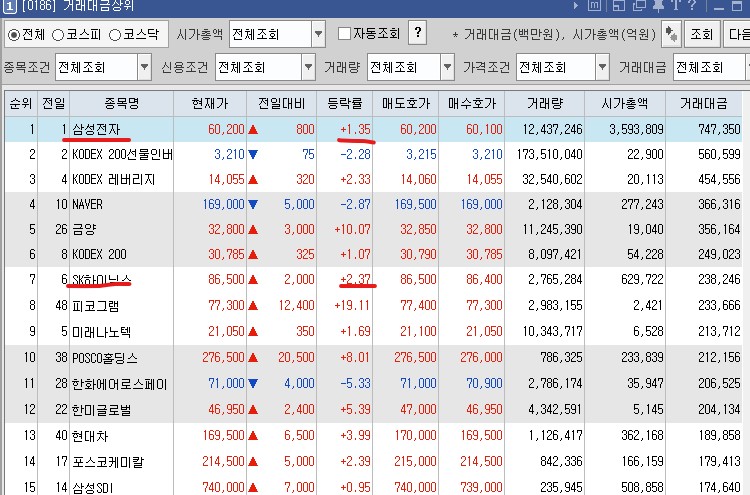Click the 매도호가 column header
The height and width of the screenshot is (495, 750).
click(406, 103)
